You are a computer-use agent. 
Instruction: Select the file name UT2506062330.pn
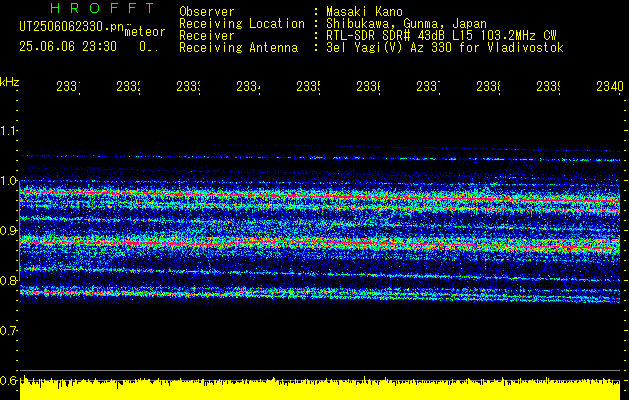pyautogui.click(x=71, y=27)
